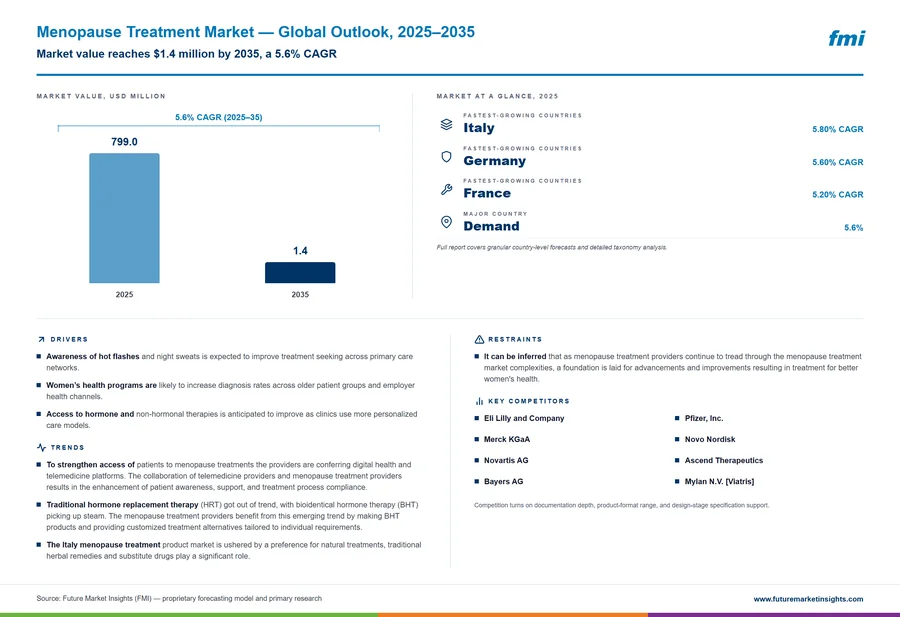Select the Italy country name
This screenshot has width=900, height=617.
click(479, 128)
